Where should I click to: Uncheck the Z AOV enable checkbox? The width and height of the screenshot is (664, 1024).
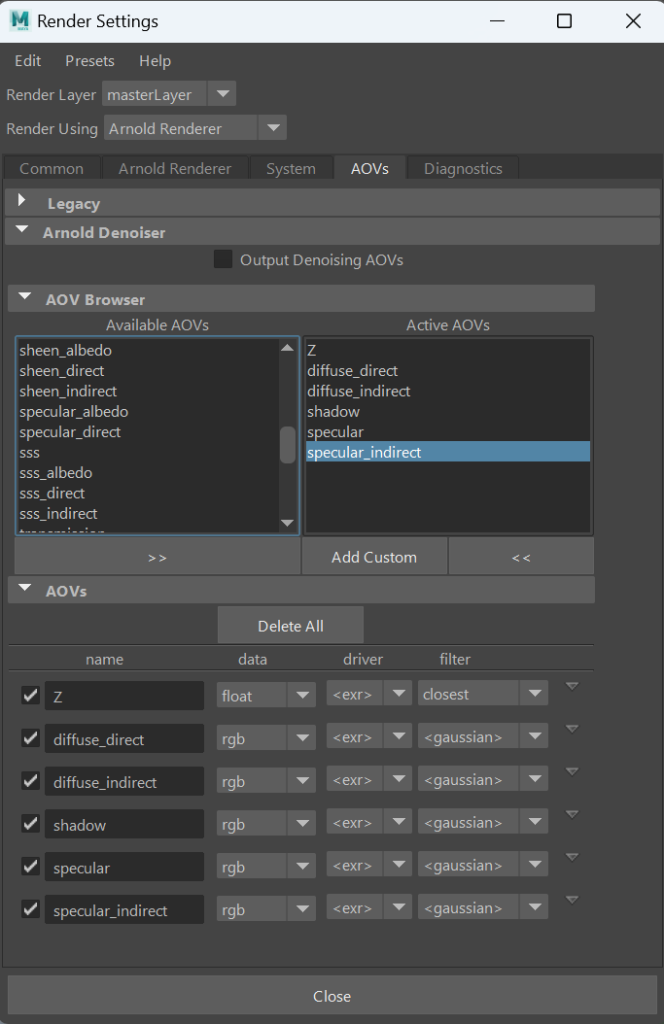point(30,695)
